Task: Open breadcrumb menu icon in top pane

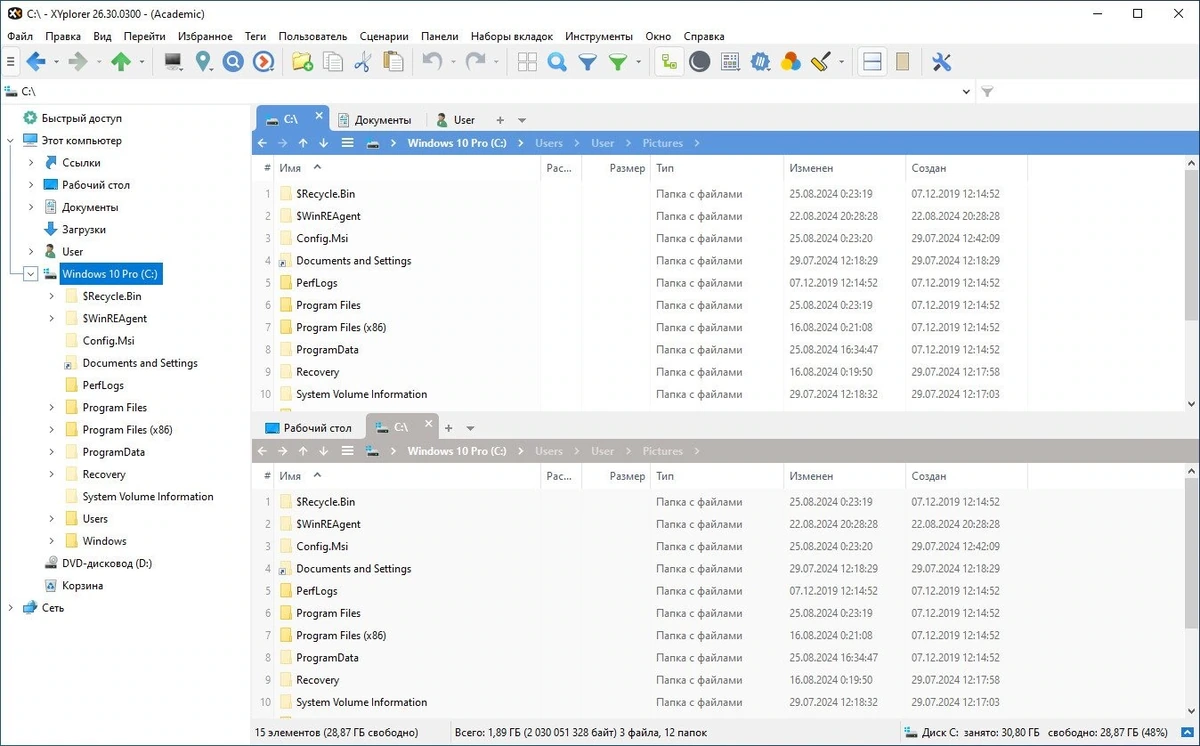Action: tap(347, 143)
